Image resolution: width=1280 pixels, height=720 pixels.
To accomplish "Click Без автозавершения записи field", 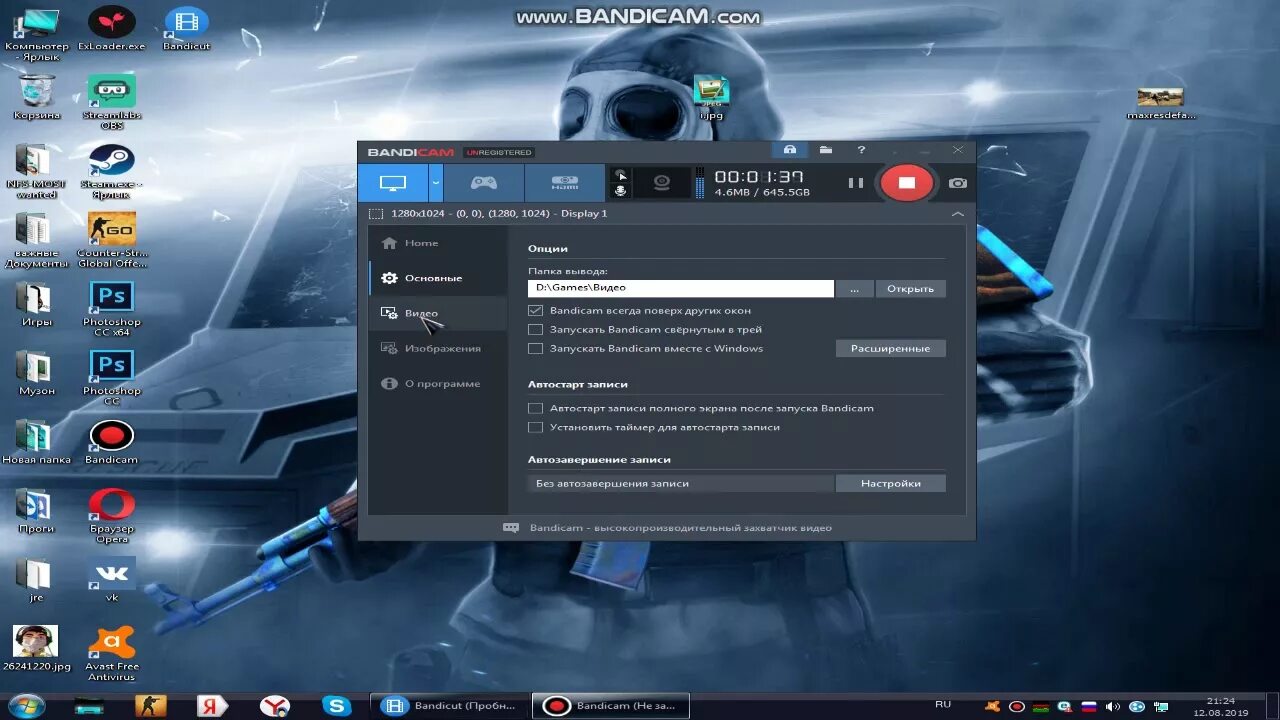I will click(681, 483).
